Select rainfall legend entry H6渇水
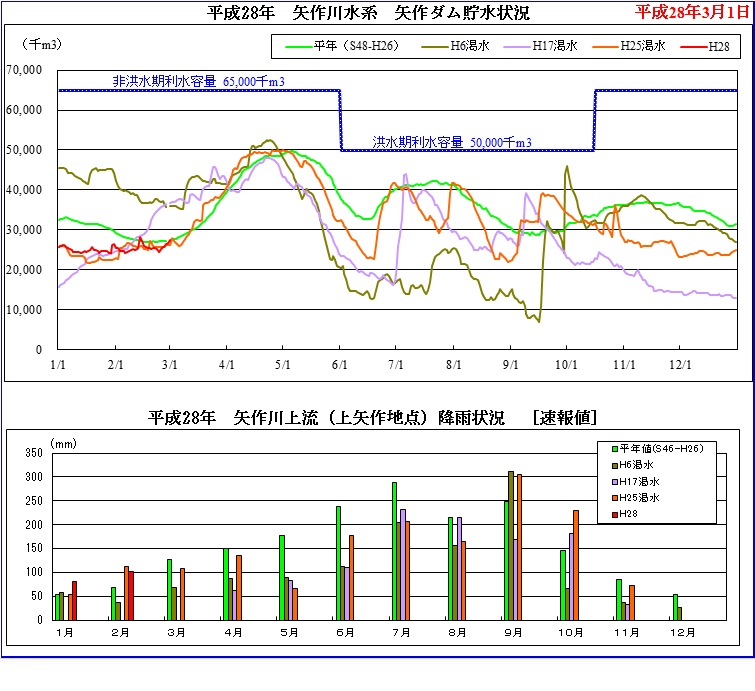This screenshot has width=755, height=691. tap(633, 465)
